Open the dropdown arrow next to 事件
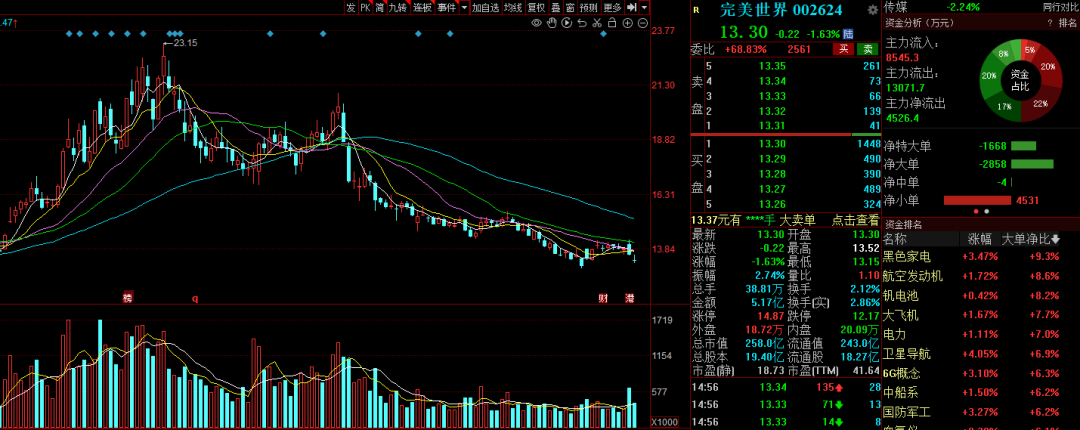The height and width of the screenshot is (430, 1080). click(464, 8)
